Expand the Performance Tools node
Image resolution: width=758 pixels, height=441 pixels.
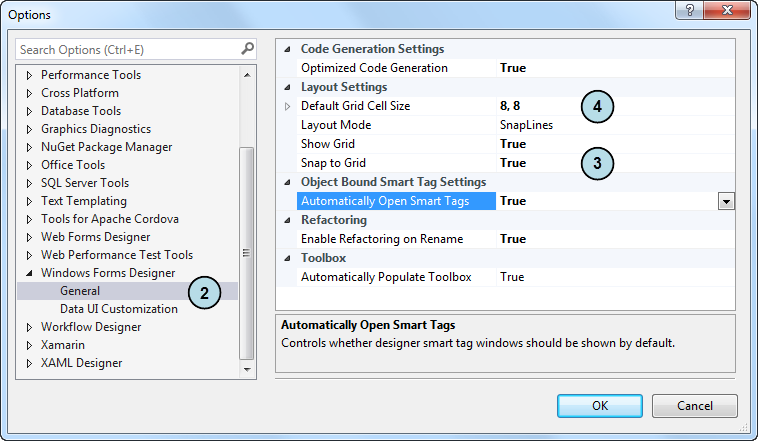tap(29, 75)
